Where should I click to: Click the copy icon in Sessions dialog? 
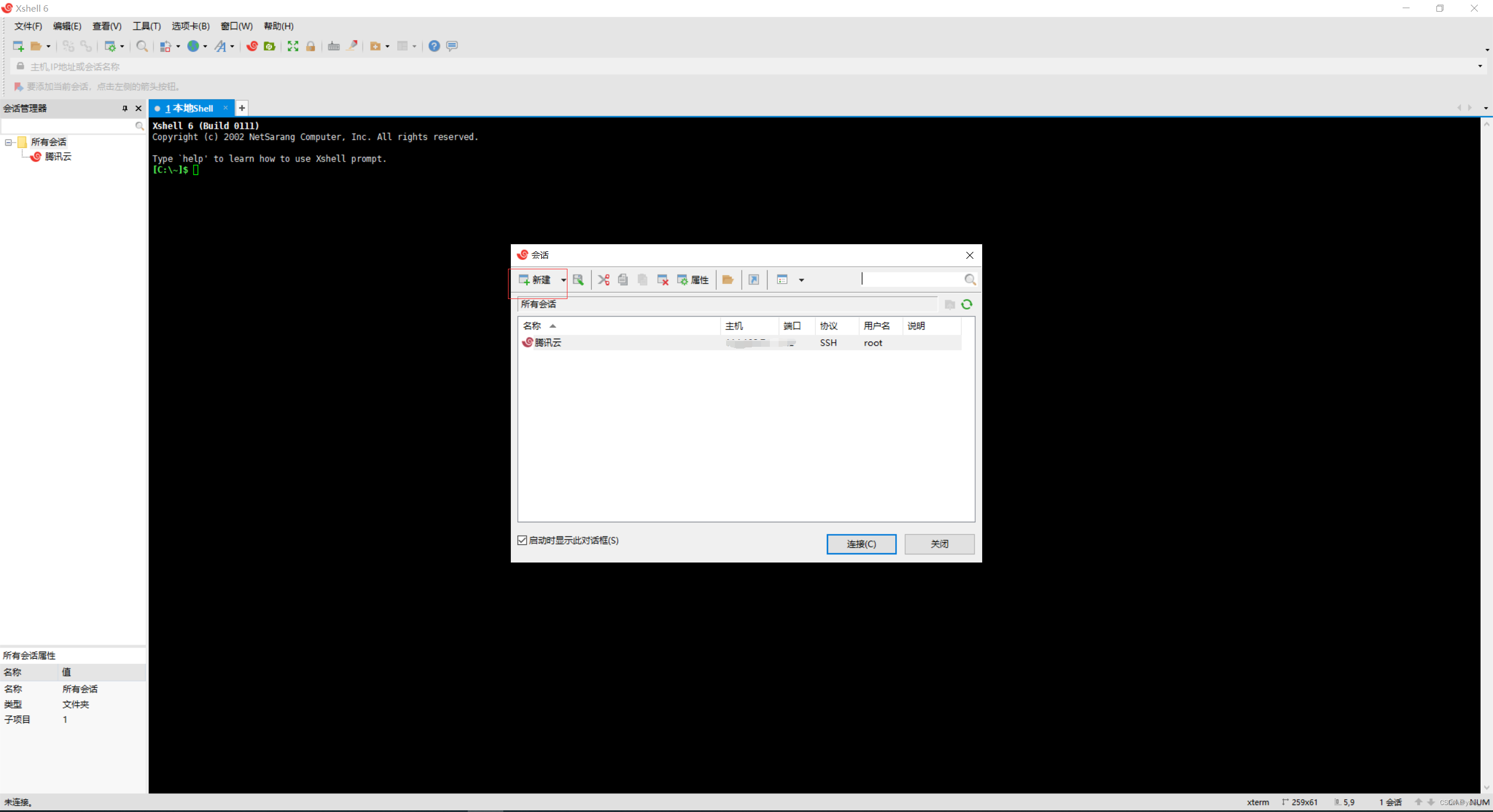pos(623,280)
